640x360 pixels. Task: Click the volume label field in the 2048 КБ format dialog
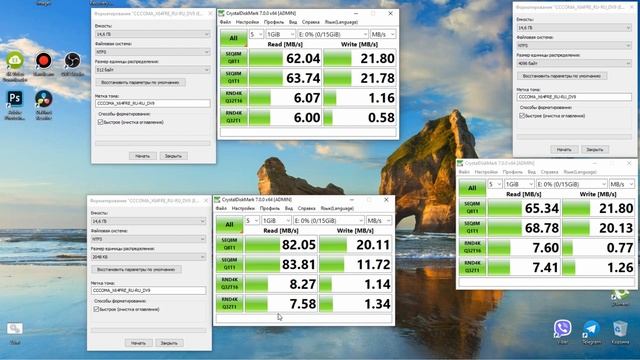click(x=149, y=290)
